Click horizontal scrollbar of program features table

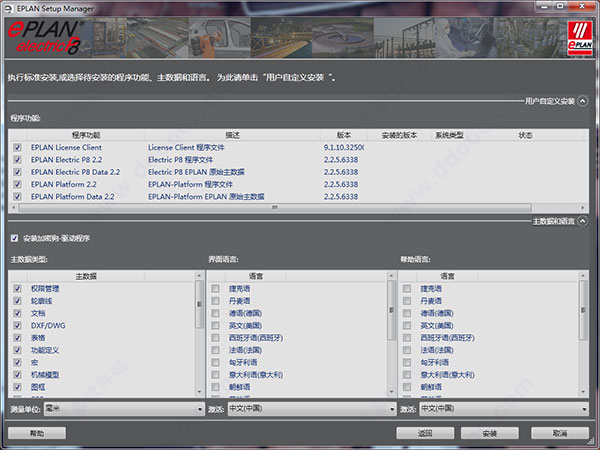275,207
